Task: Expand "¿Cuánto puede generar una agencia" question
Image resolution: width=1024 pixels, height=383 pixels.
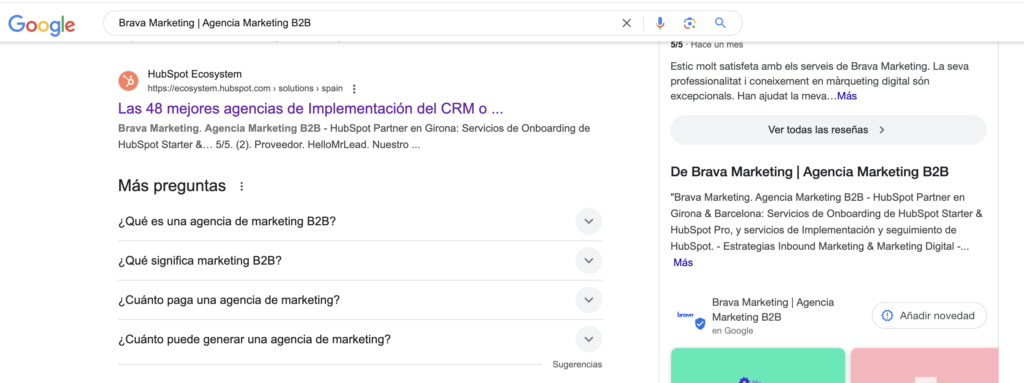Action: click(360, 340)
